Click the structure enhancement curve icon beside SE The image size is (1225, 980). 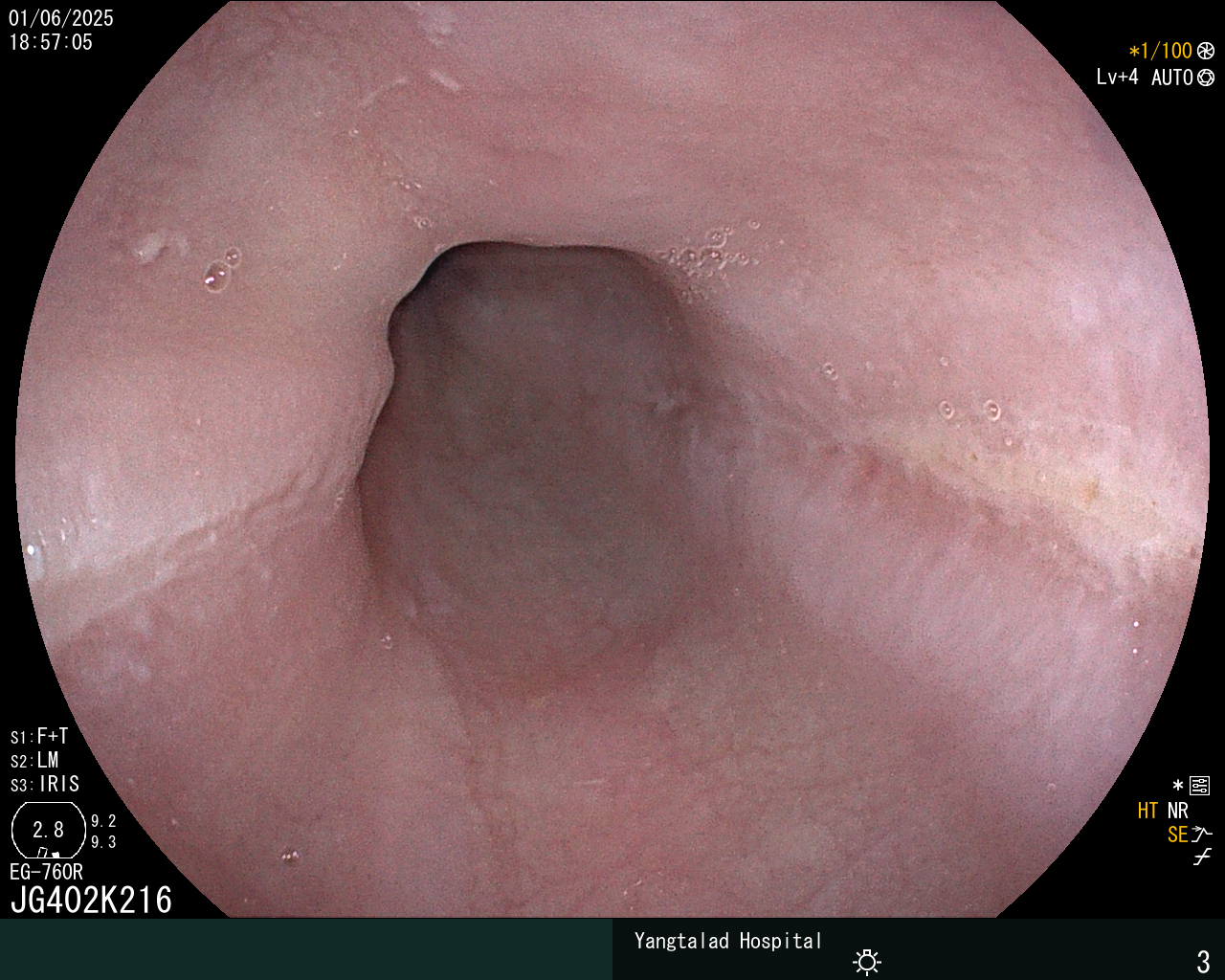pyautogui.click(x=1203, y=835)
